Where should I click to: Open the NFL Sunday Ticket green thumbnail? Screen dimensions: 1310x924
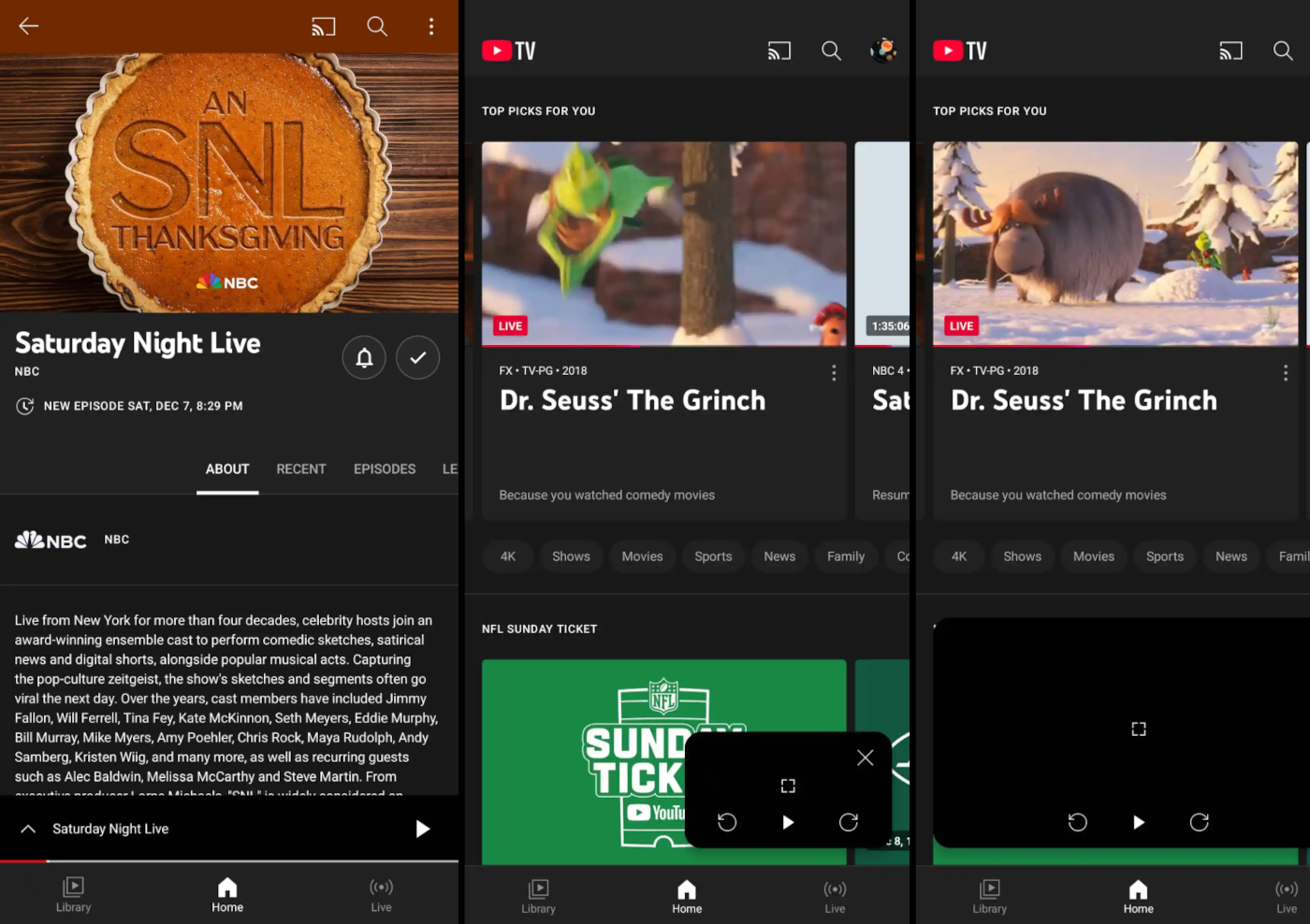580,758
